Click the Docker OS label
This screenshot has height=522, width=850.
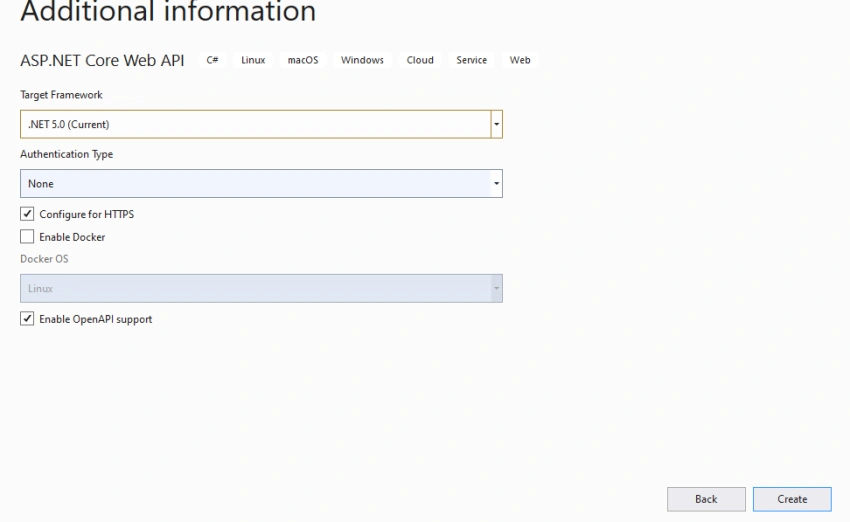point(44,259)
